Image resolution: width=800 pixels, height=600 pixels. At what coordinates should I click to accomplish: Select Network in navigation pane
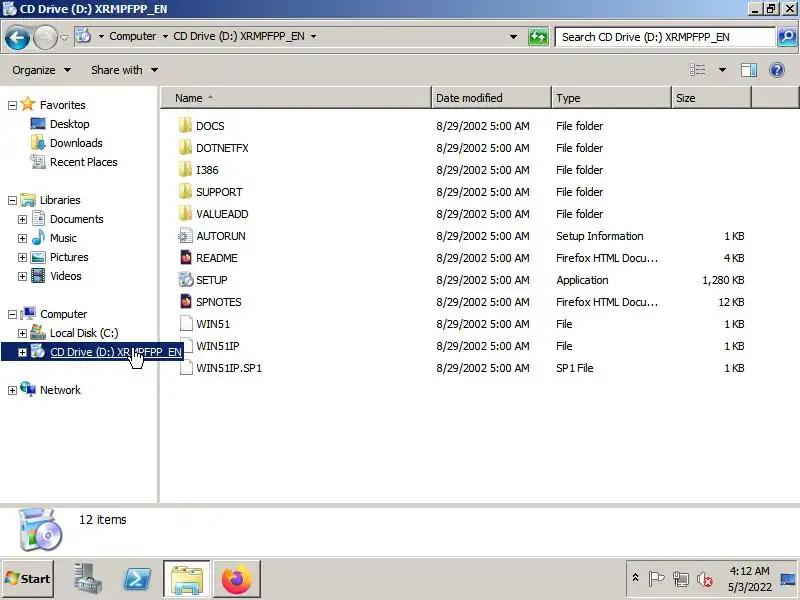[x=60, y=390]
